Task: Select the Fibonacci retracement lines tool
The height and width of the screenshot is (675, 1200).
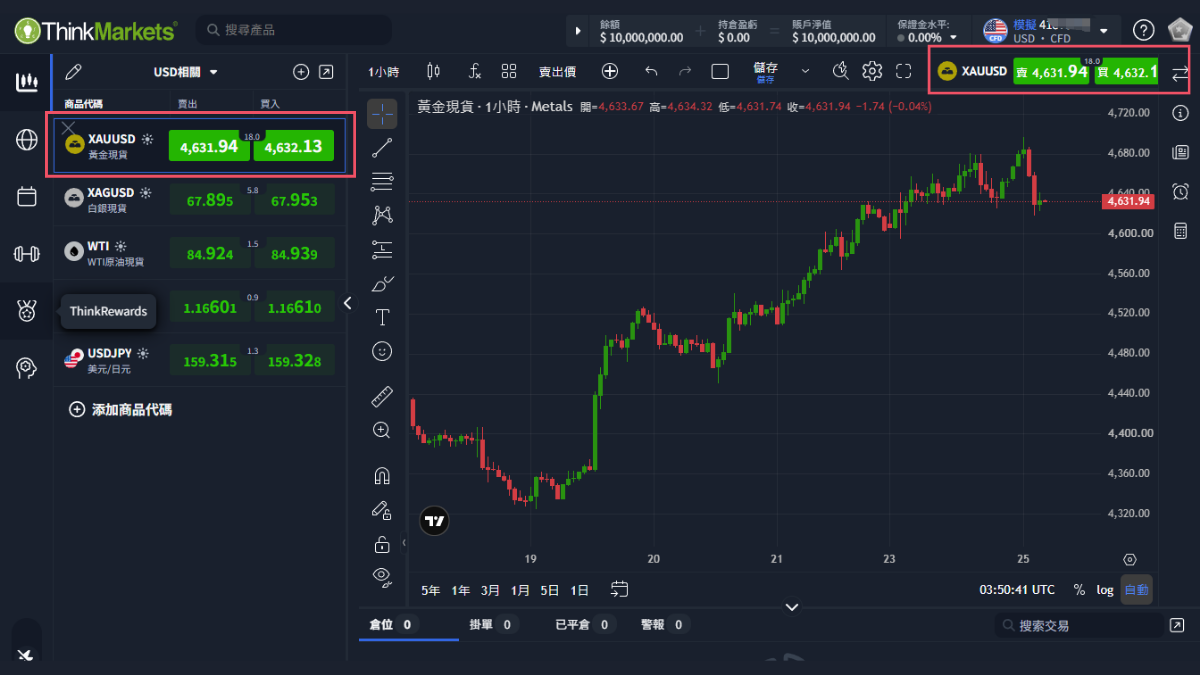Action: click(x=382, y=181)
